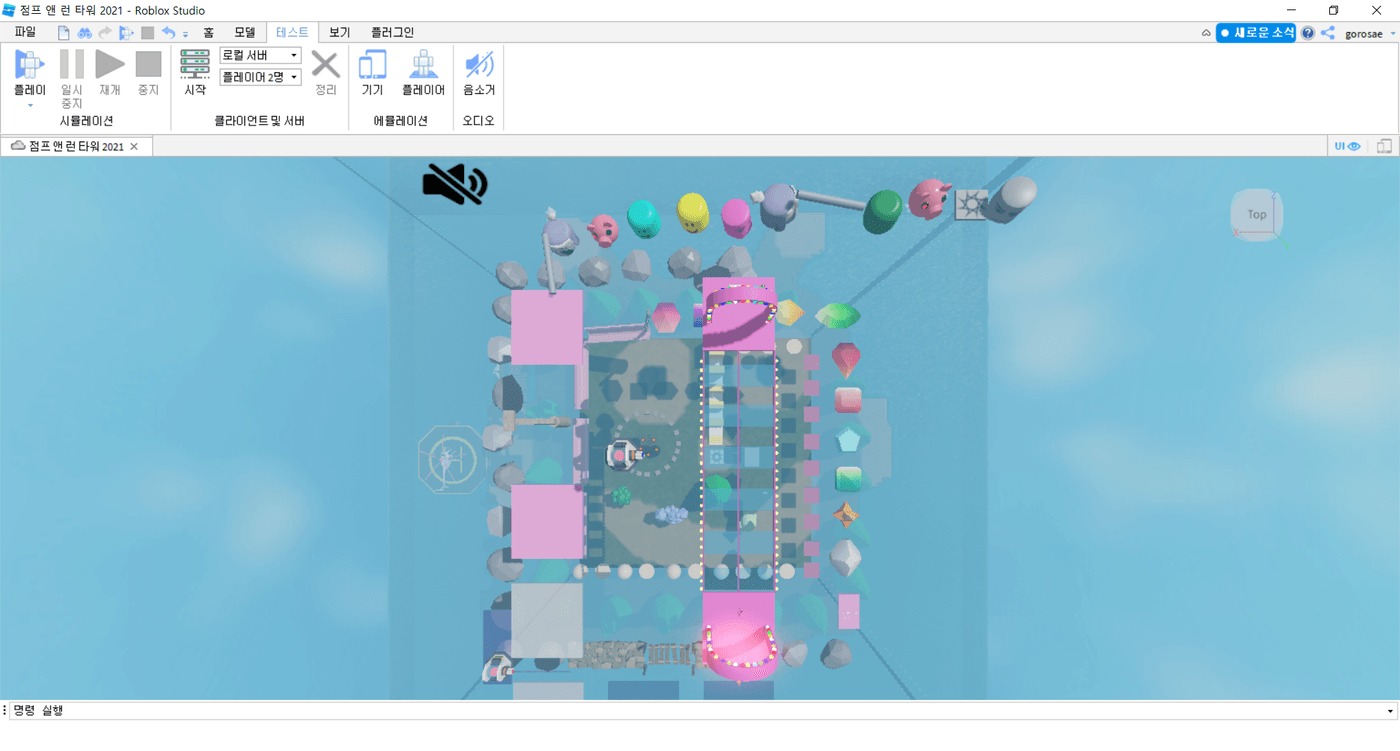Open the 플레이어 2명 player count dropdown
The width and height of the screenshot is (1400, 751).
pyautogui.click(x=260, y=77)
